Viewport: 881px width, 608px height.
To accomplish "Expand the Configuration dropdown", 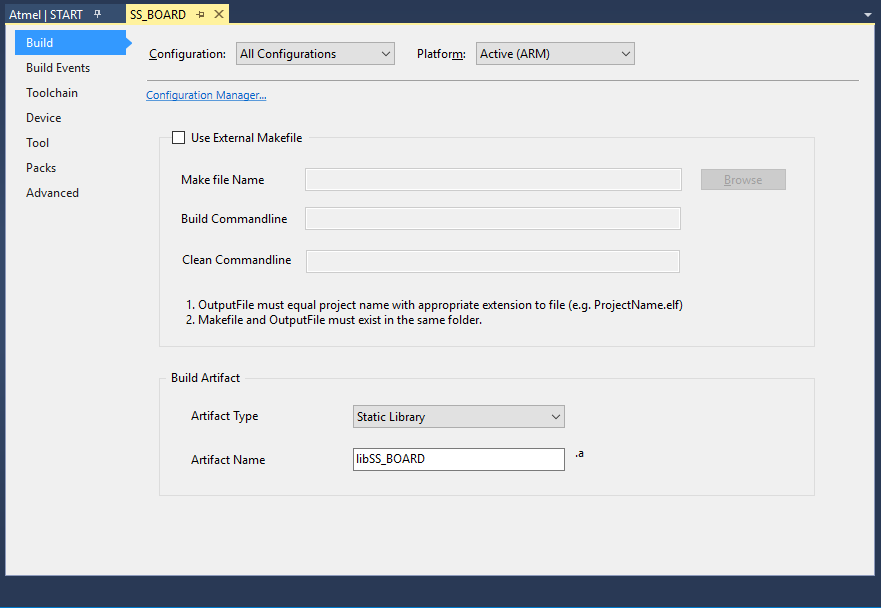I will tap(315, 54).
